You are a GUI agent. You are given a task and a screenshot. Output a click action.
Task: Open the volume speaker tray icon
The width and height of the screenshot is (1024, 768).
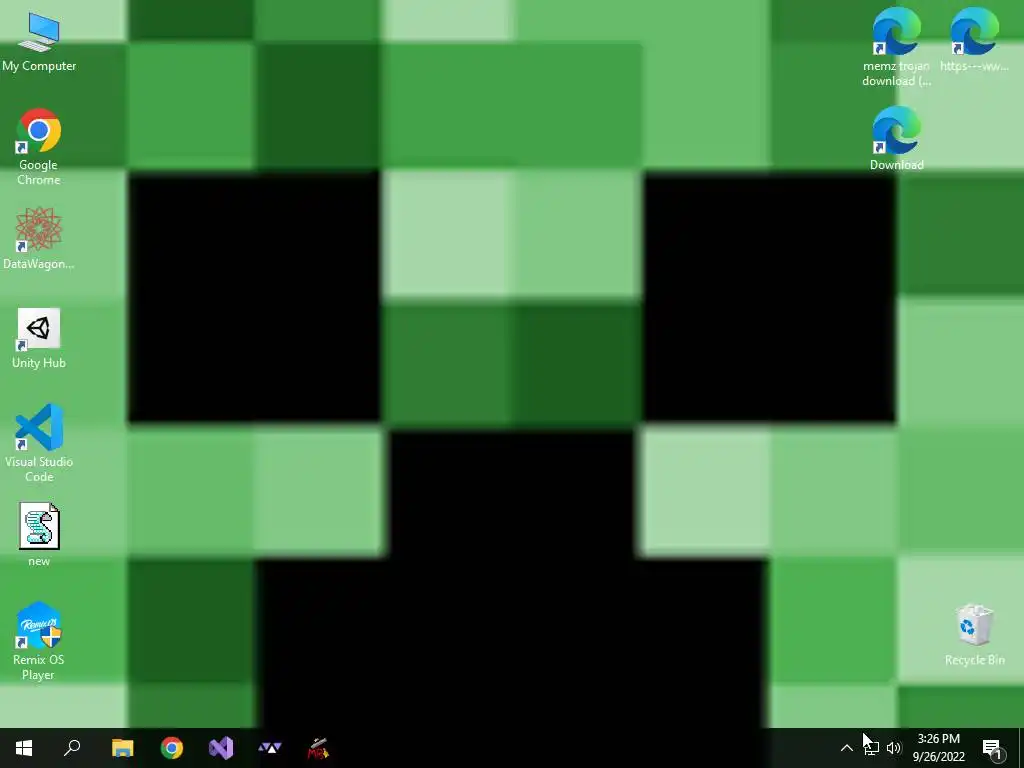point(894,748)
